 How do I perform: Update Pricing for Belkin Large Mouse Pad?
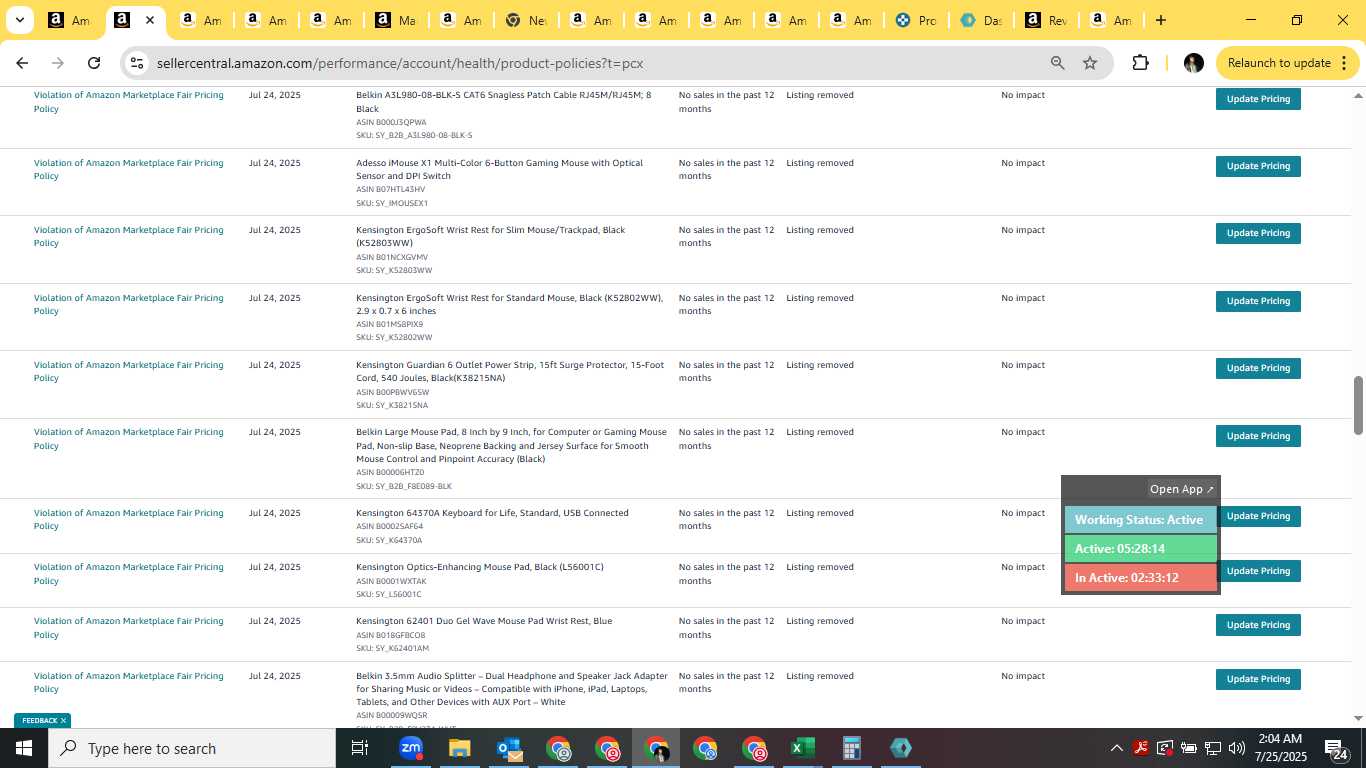1258,436
